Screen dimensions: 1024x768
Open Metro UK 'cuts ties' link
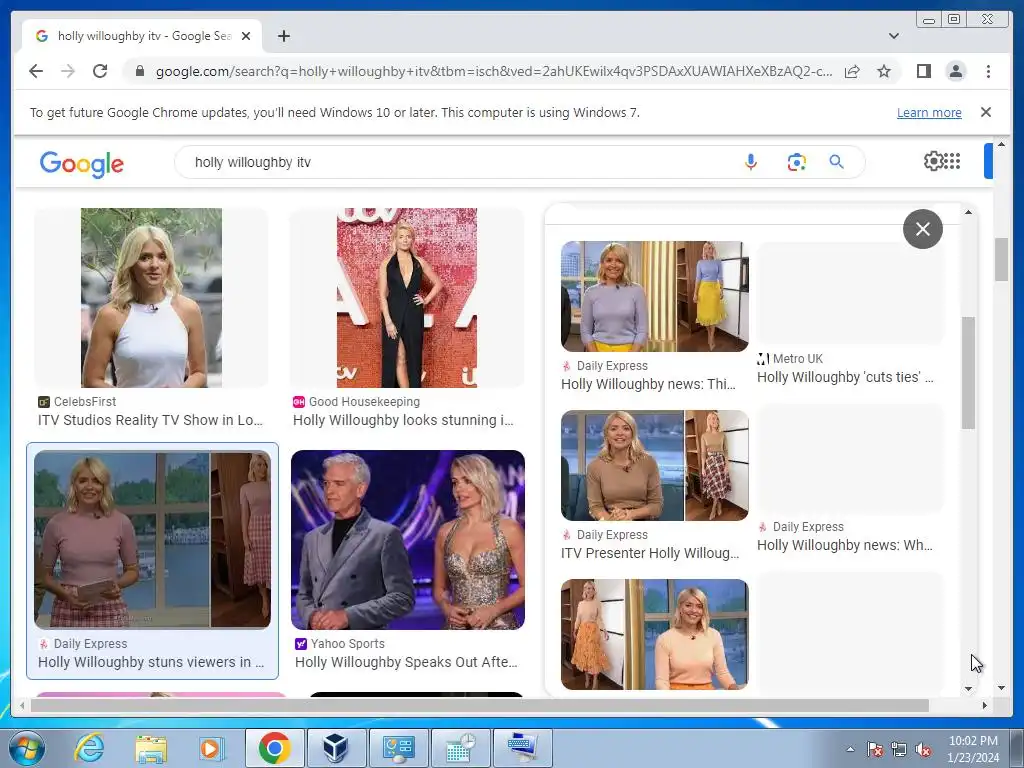(845, 377)
